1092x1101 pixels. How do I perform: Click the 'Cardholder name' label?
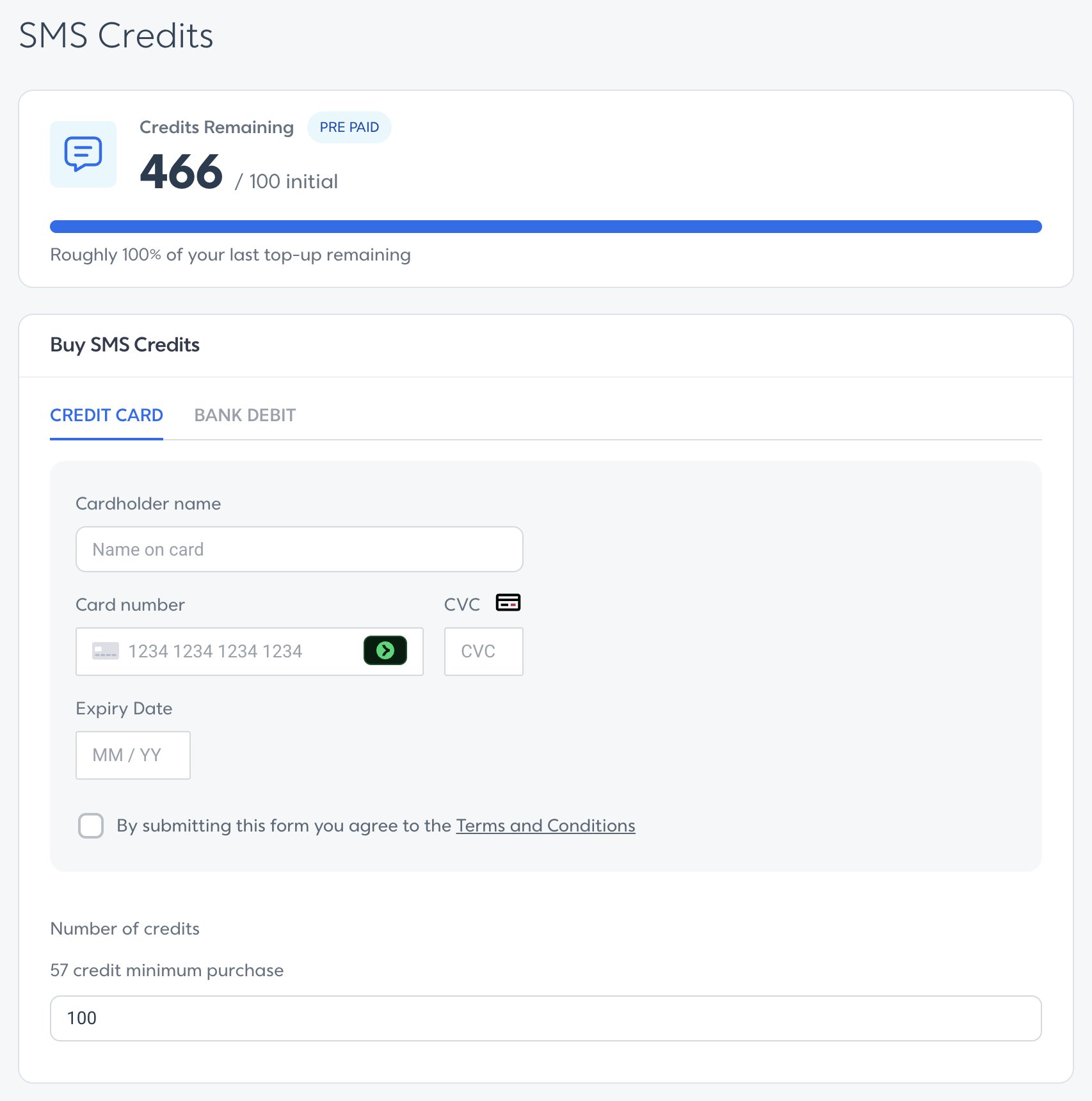coord(149,504)
